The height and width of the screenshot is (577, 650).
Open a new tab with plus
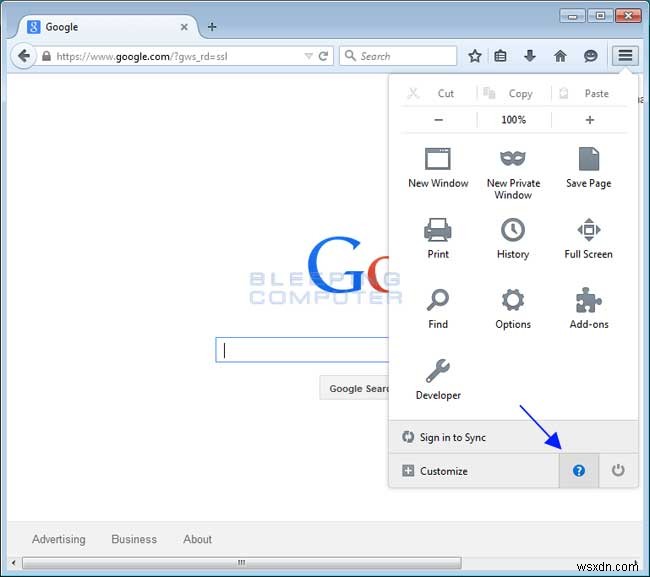pyautogui.click(x=212, y=27)
